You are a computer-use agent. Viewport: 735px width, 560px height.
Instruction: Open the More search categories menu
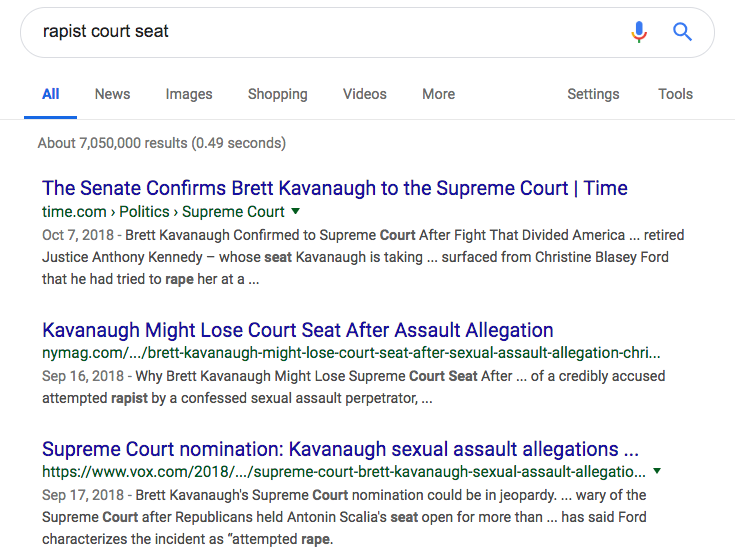pos(438,94)
